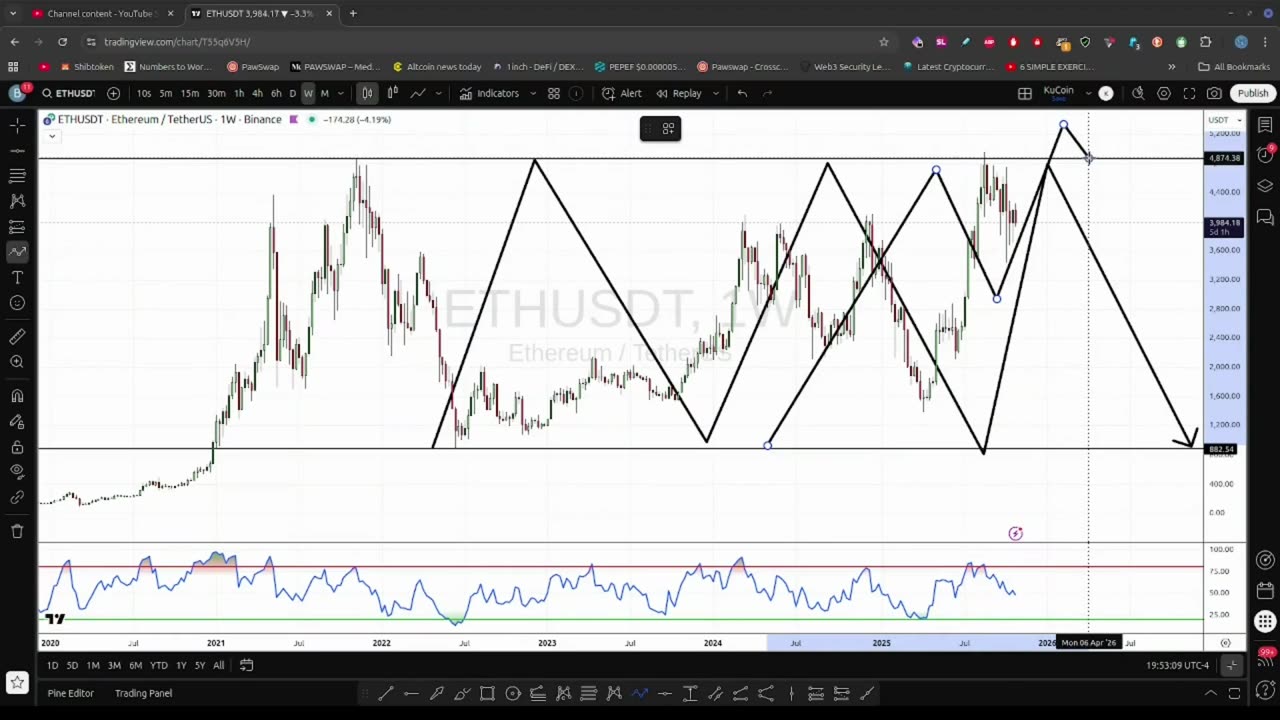Select blue polyline tool in bottom toolbar
This screenshot has width=1280, height=720.
(639, 693)
